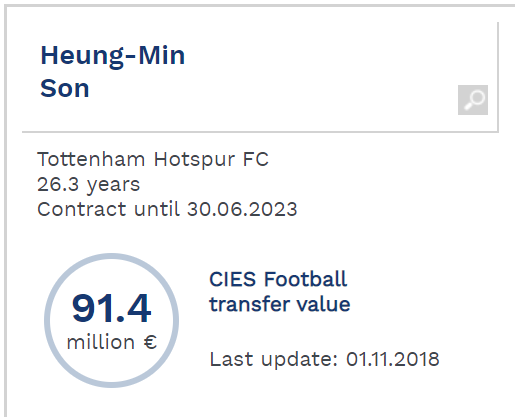Click the Contract until label
Screen dimensions: 515x417
click(x=108, y=209)
